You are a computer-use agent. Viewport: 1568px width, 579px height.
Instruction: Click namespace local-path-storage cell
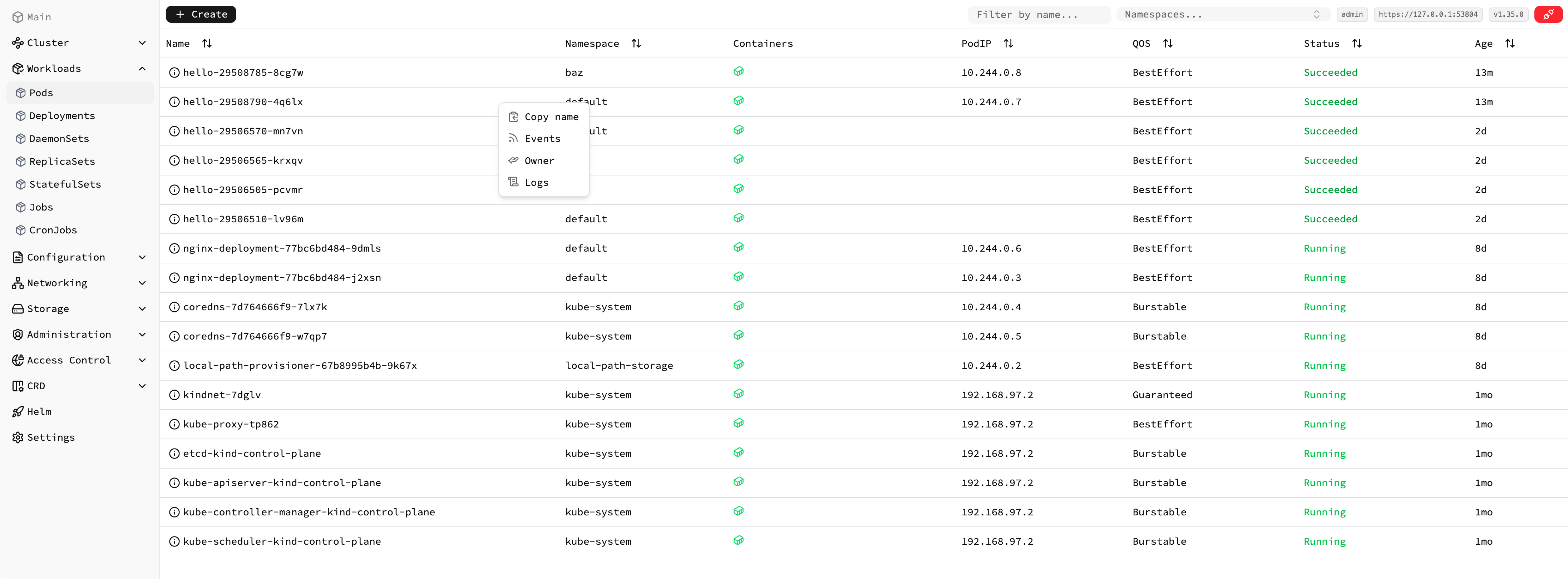click(x=619, y=366)
